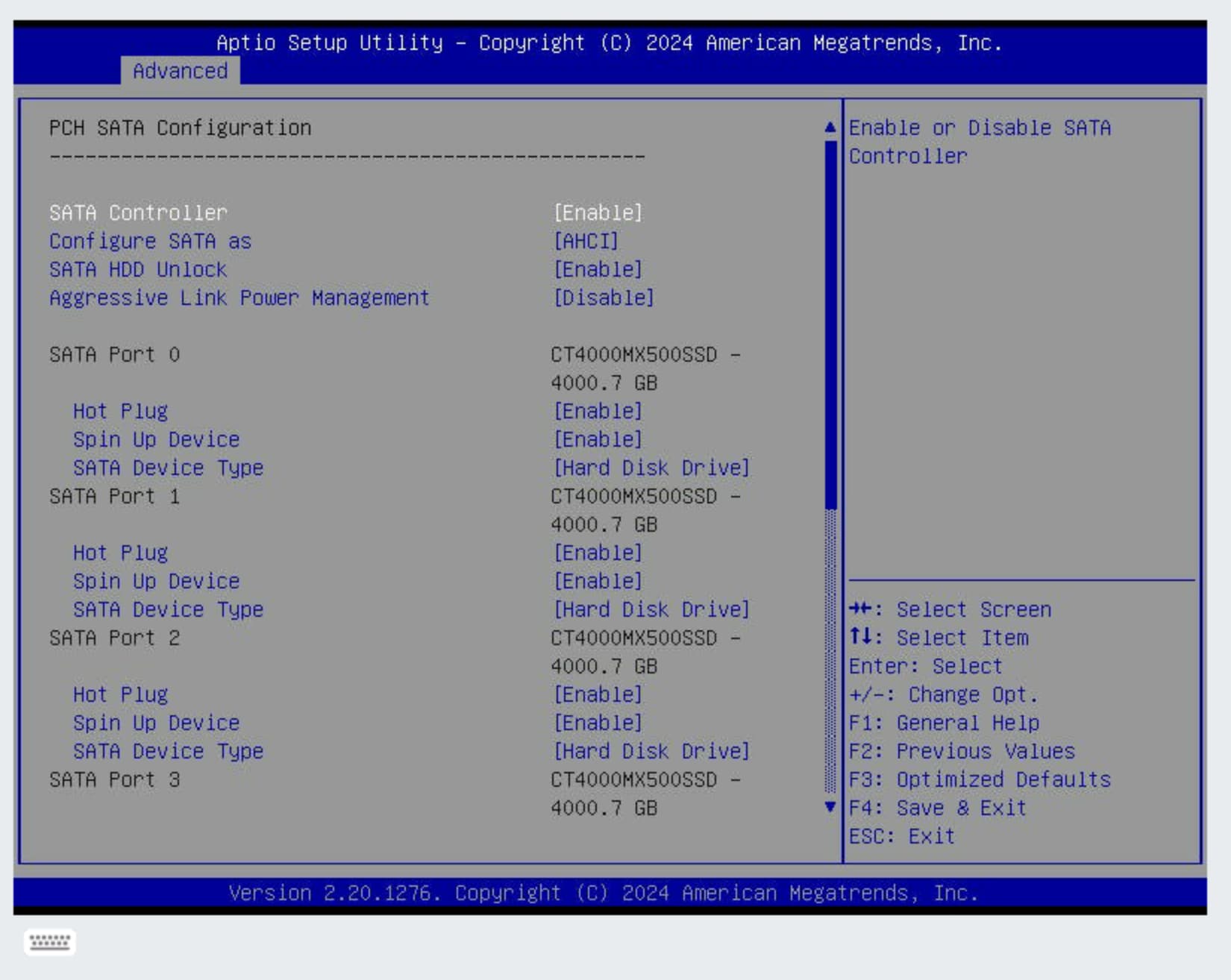Click the SATA Port 3 label
The height and width of the screenshot is (980, 1231).
pyautogui.click(x=114, y=779)
